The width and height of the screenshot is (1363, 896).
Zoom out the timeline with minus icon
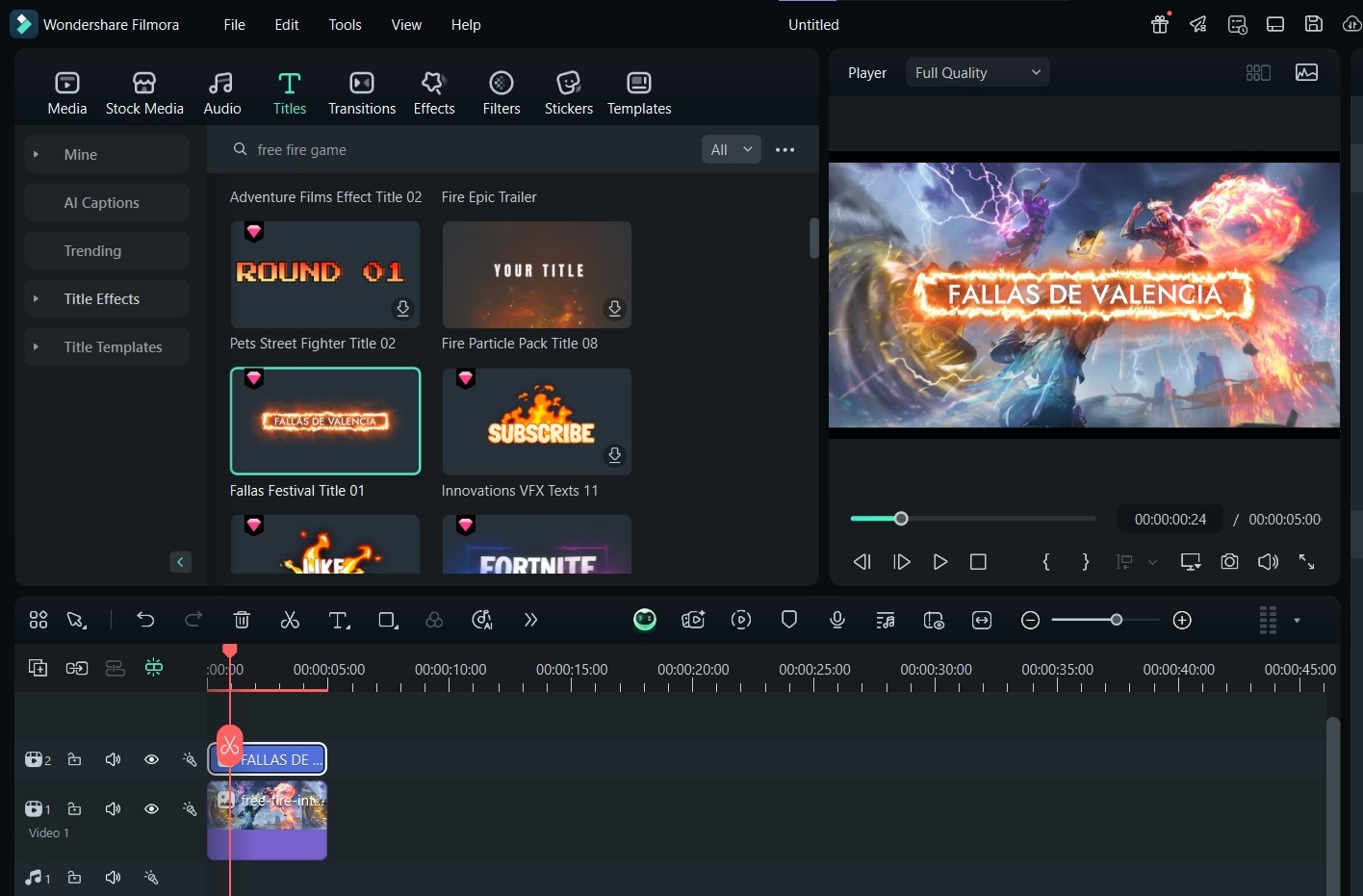1030,620
